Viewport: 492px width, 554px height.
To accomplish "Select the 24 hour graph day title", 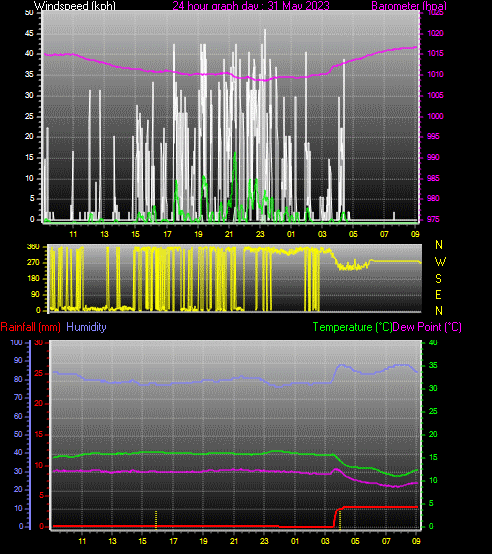I will (x=251, y=6).
